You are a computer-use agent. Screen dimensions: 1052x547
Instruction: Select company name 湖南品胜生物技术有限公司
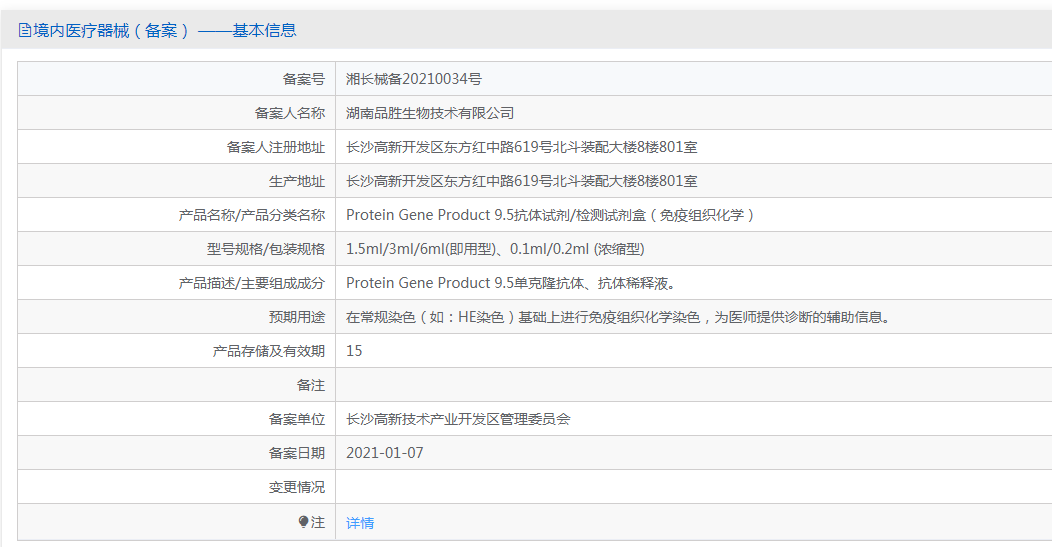430,113
